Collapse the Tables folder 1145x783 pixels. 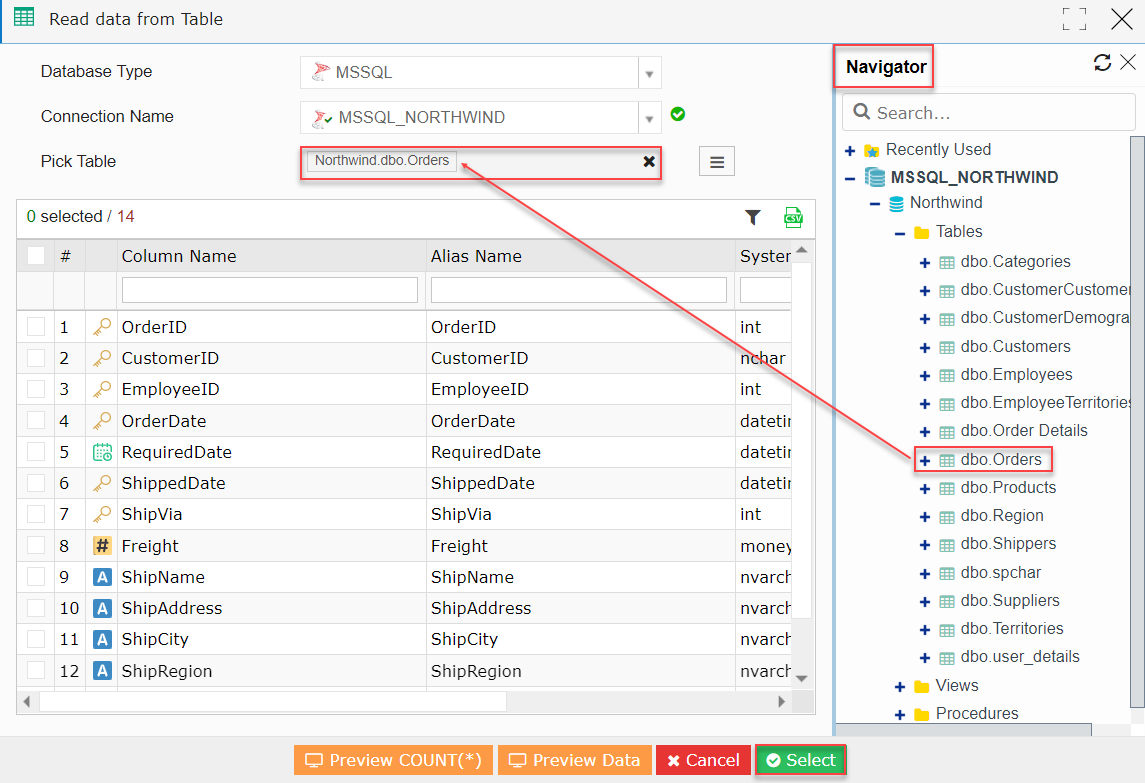pyautogui.click(x=900, y=234)
